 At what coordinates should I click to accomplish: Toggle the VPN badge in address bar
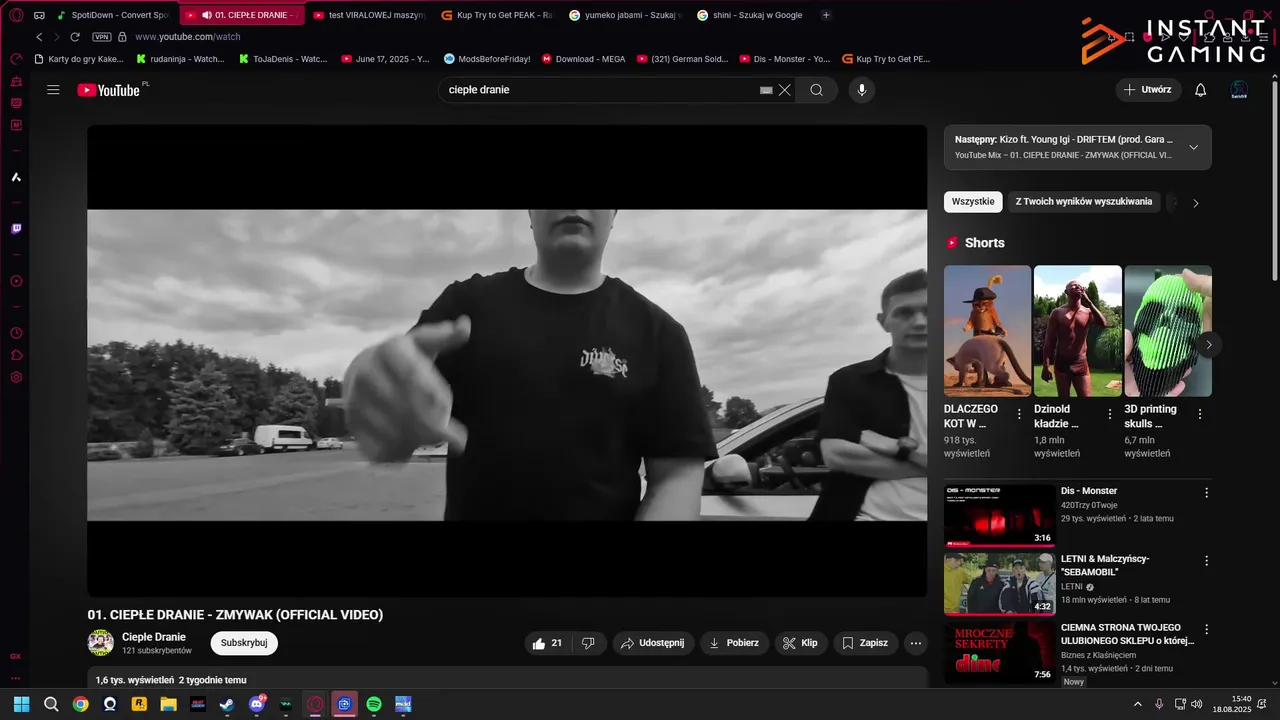(x=101, y=37)
